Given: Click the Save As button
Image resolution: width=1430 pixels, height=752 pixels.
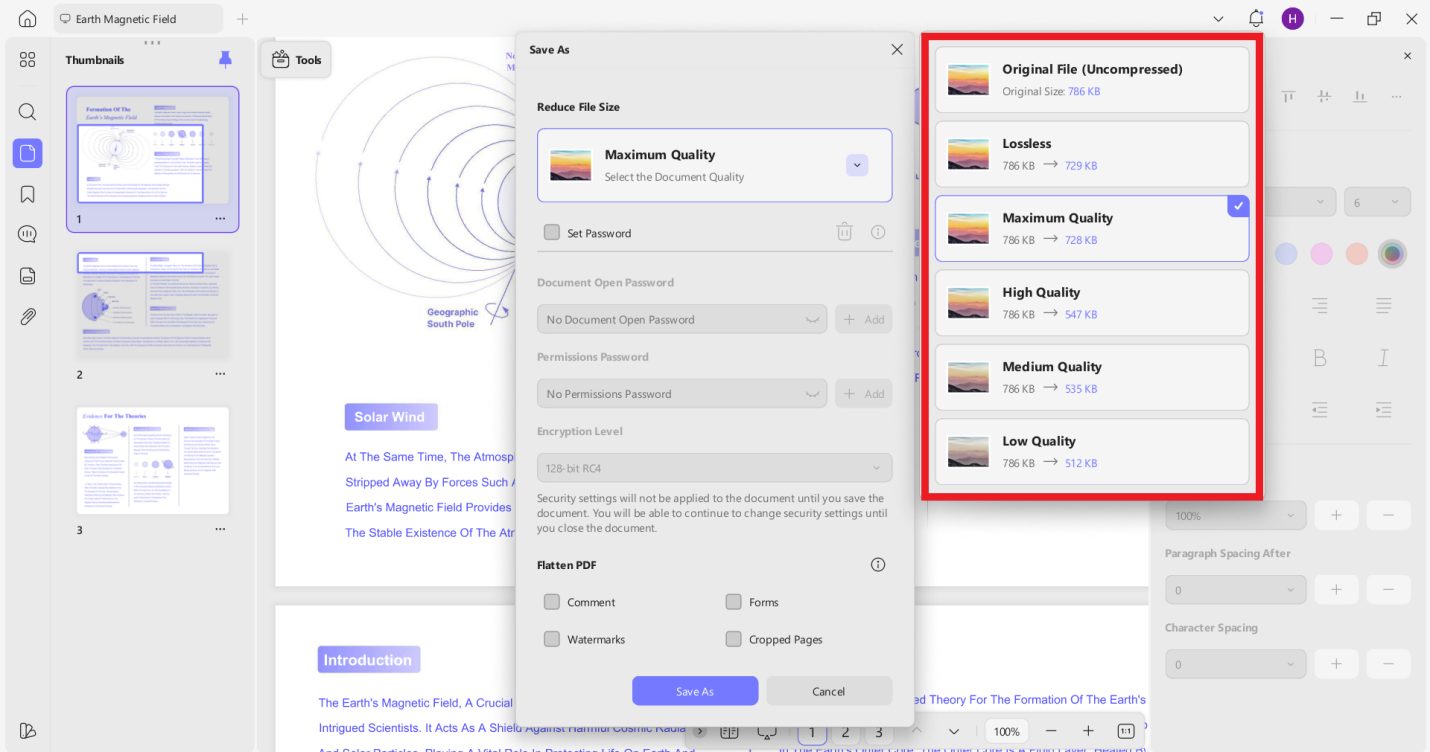Looking at the screenshot, I should [694, 691].
